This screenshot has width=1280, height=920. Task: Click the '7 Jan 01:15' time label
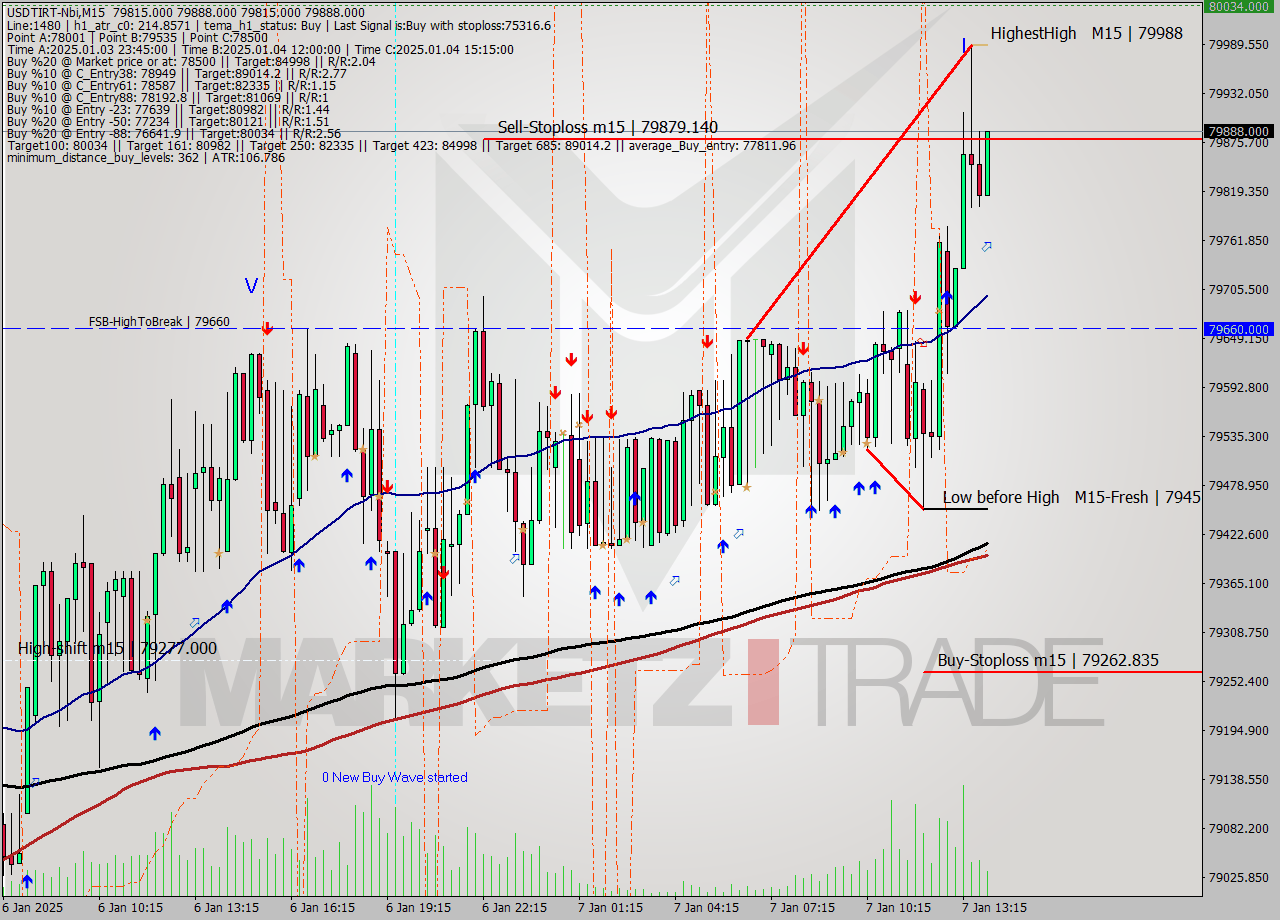611,908
